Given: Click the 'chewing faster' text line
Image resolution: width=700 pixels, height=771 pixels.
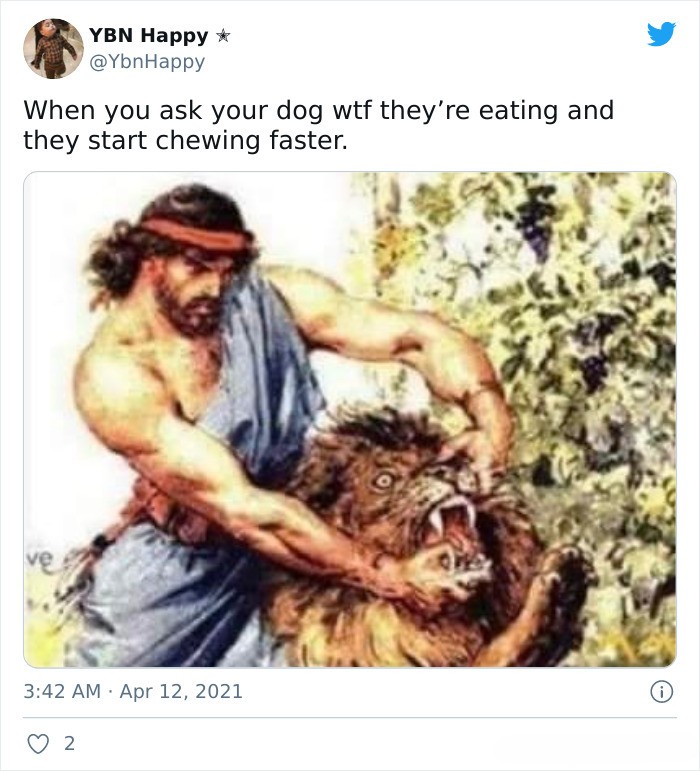Looking at the screenshot, I should coord(251,141).
